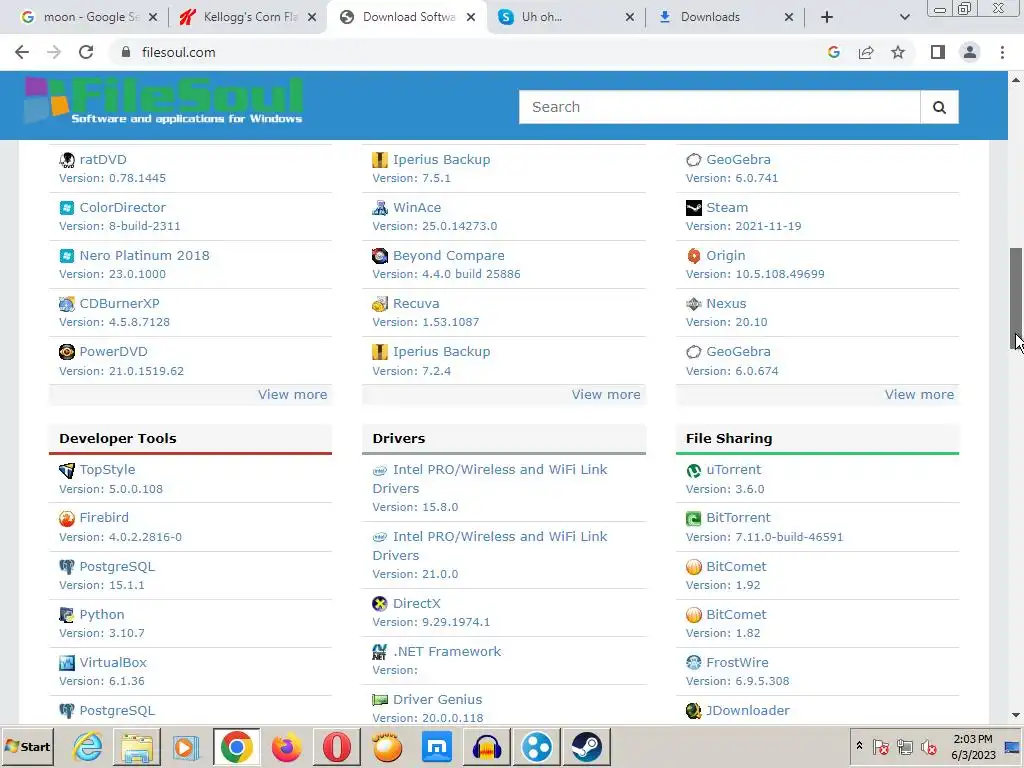The width and height of the screenshot is (1024, 768).
Task: Click View more under PowerDVD column
Action: tap(293, 394)
